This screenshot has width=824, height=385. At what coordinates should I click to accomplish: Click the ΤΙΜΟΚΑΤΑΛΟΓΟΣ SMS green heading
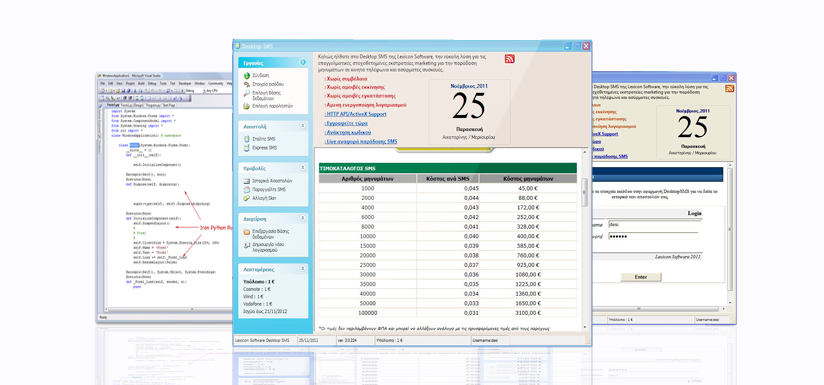448,168
